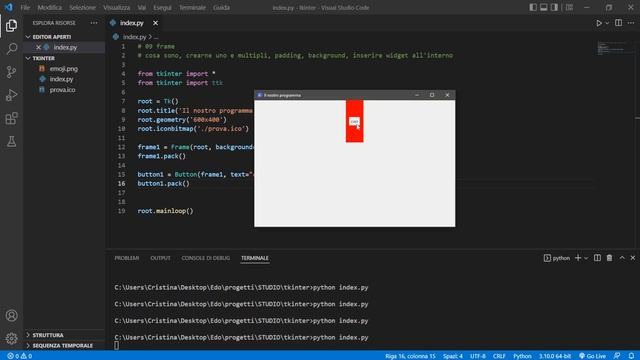
Task: Click Riga 16, colonna 15 status item
Action: 410,356
